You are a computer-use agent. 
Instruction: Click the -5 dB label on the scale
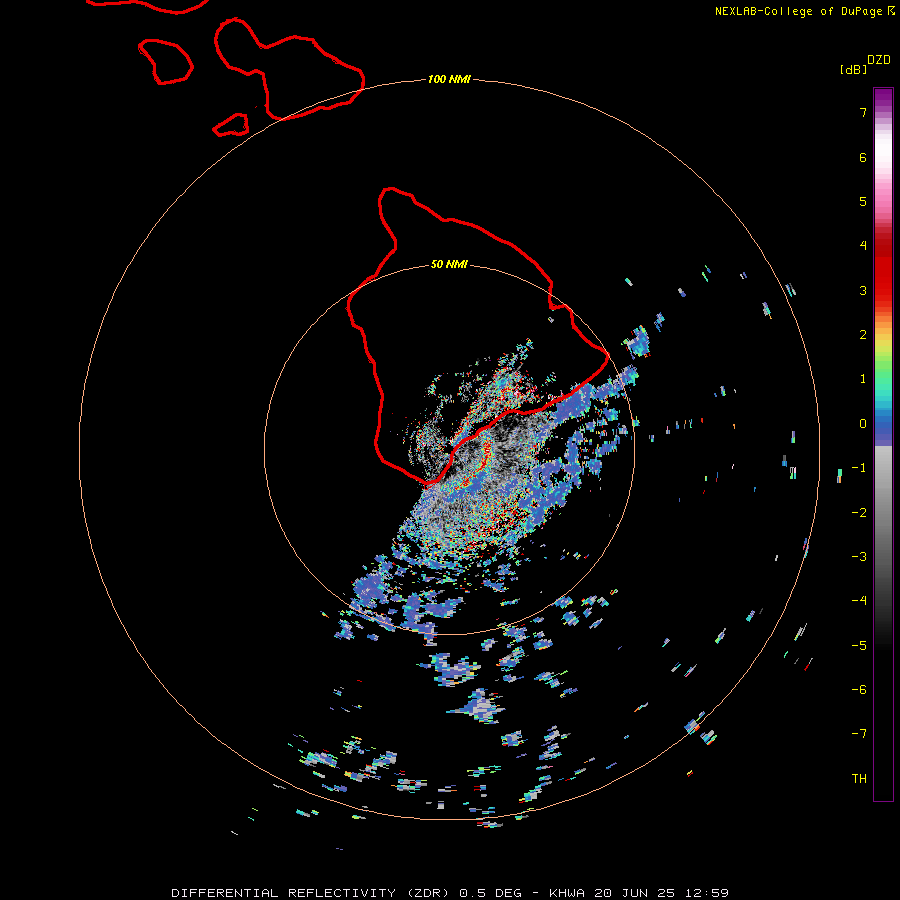click(859, 646)
